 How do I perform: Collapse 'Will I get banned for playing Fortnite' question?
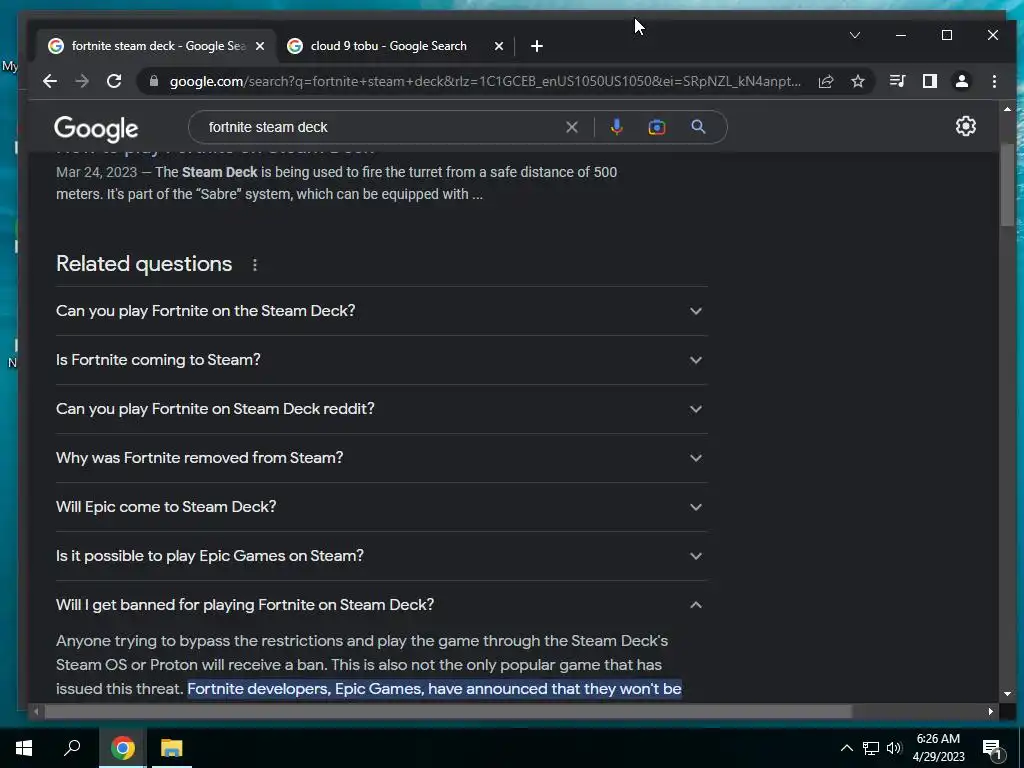point(381,605)
